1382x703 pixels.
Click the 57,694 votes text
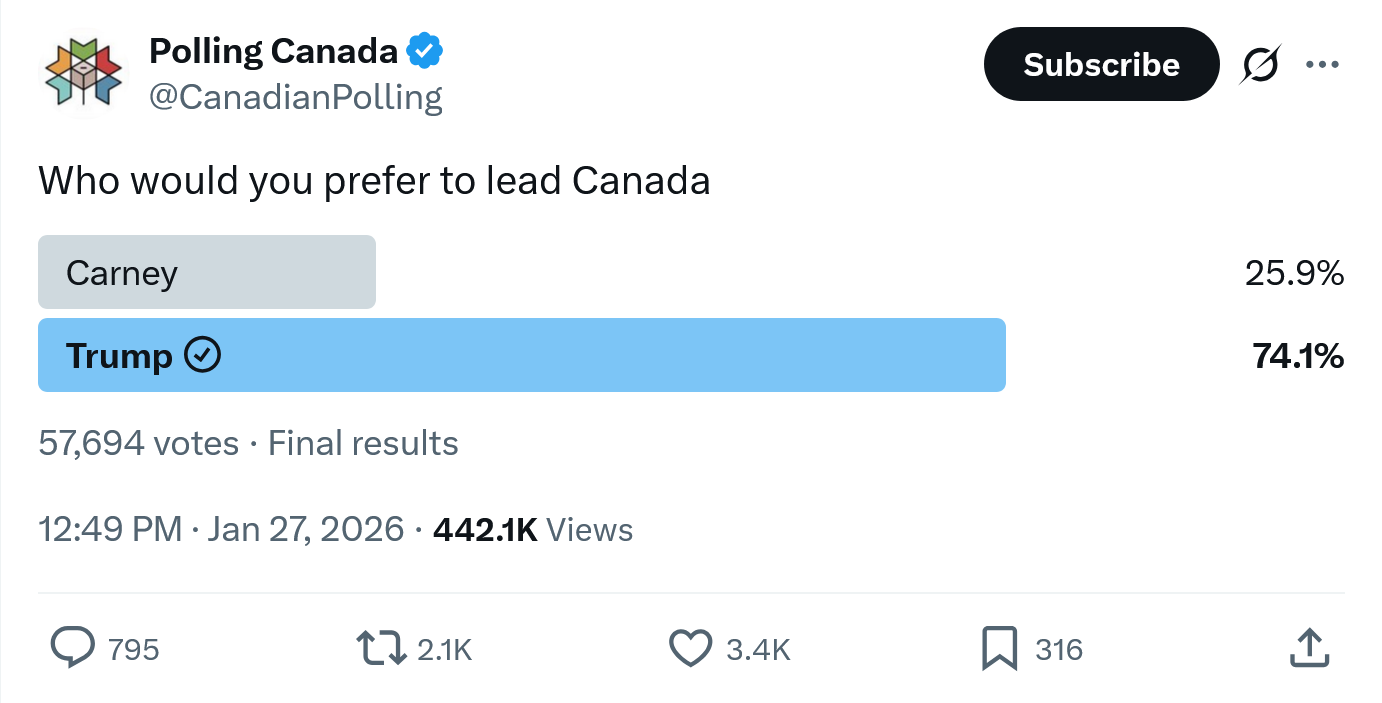(x=138, y=443)
